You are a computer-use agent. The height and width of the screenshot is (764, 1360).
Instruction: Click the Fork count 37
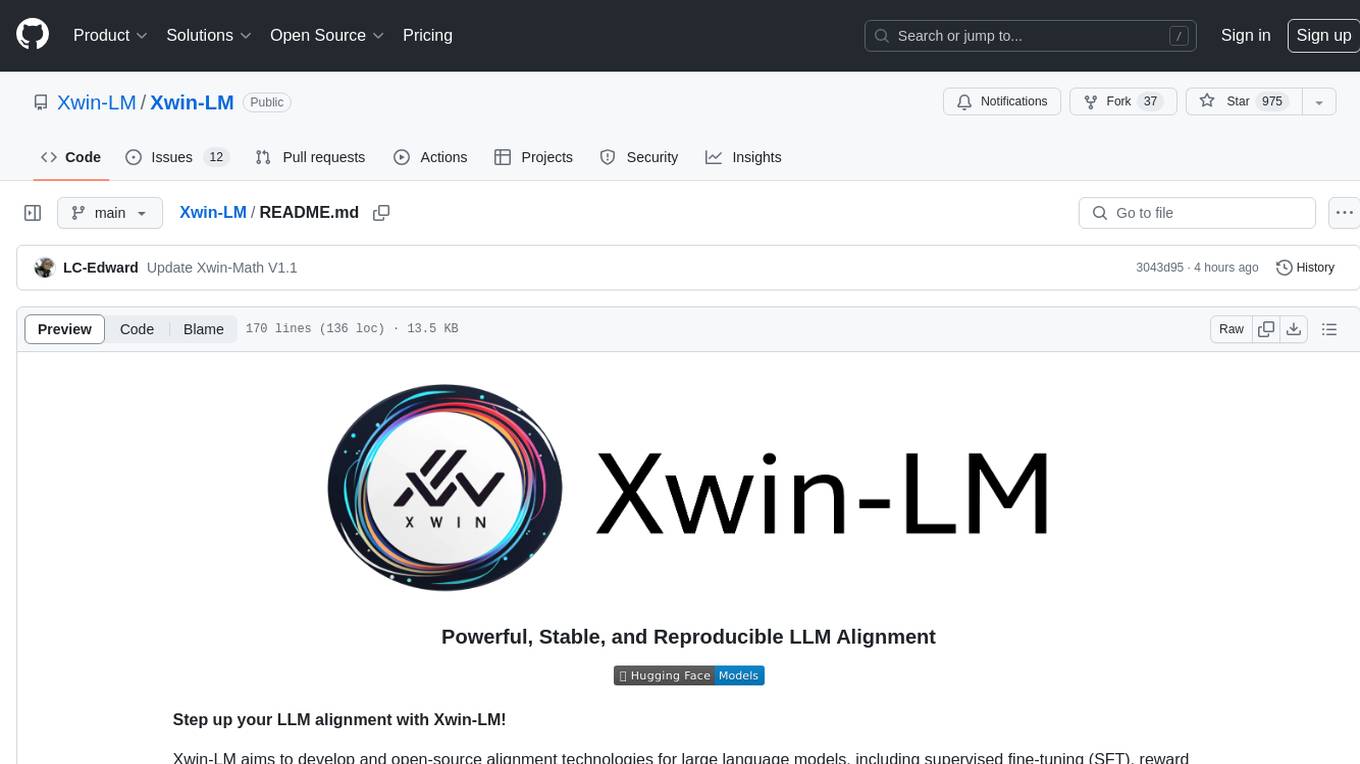pos(1150,101)
